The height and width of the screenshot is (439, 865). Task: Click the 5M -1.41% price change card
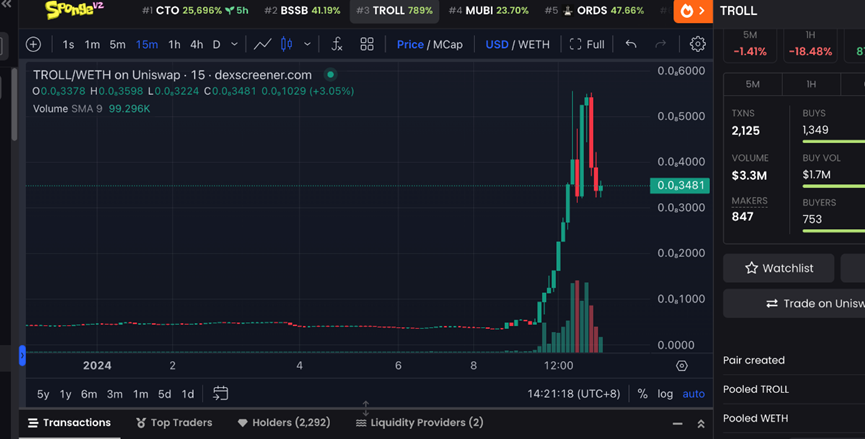click(x=750, y=44)
